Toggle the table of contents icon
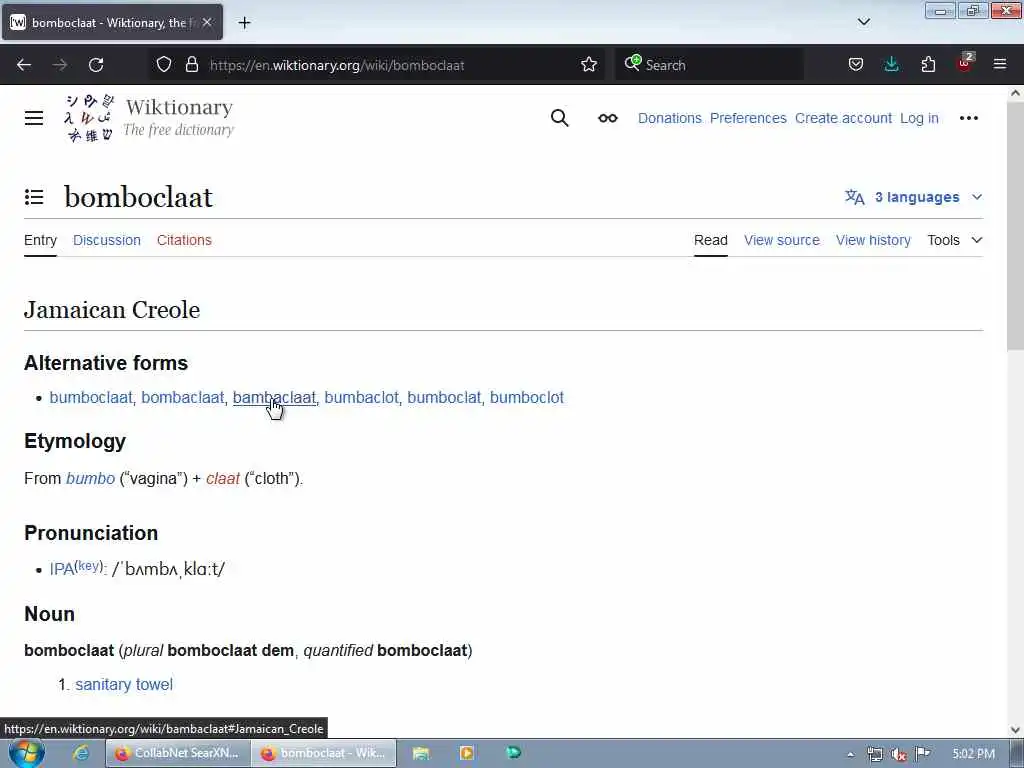Screen dimensions: 1024x768 click(x=34, y=197)
